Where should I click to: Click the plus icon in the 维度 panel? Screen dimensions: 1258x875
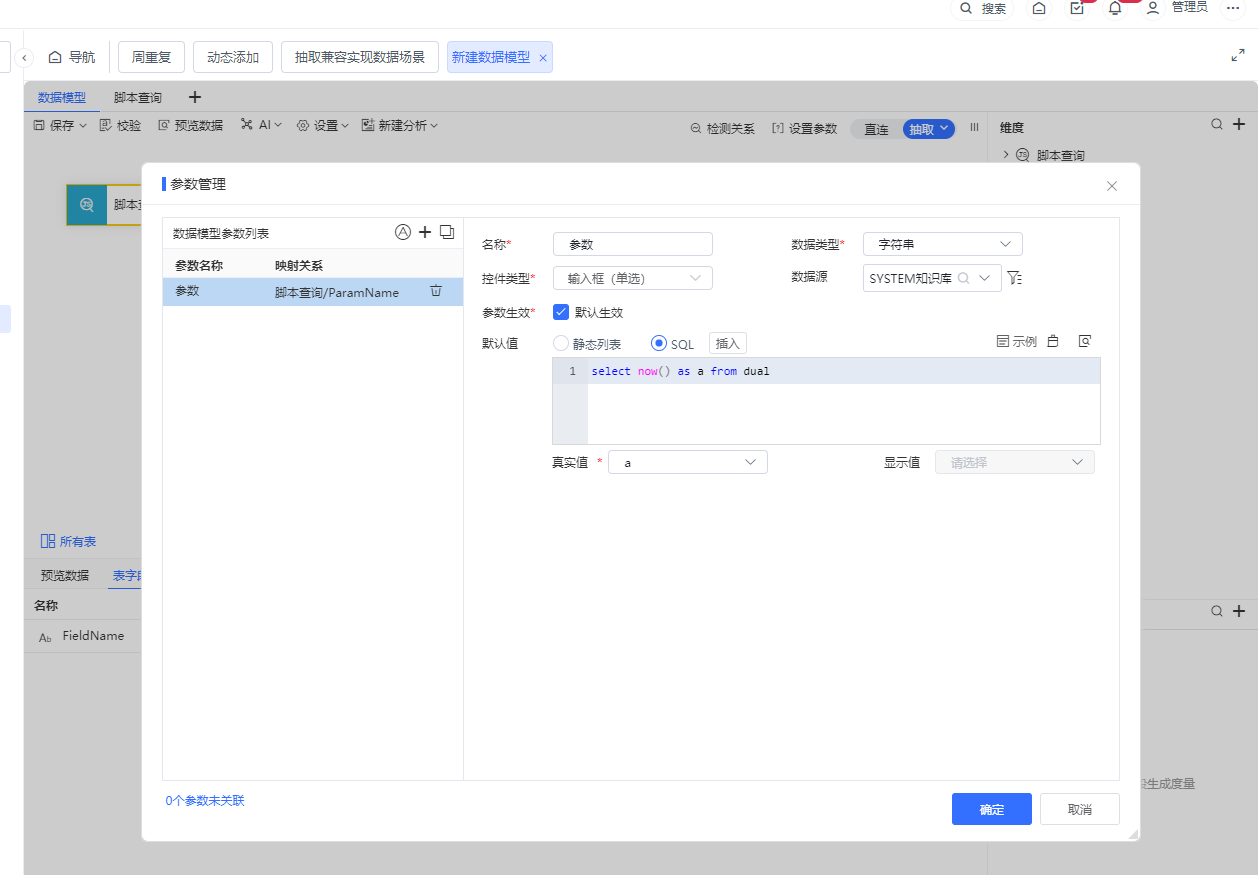pos(1239,125)
